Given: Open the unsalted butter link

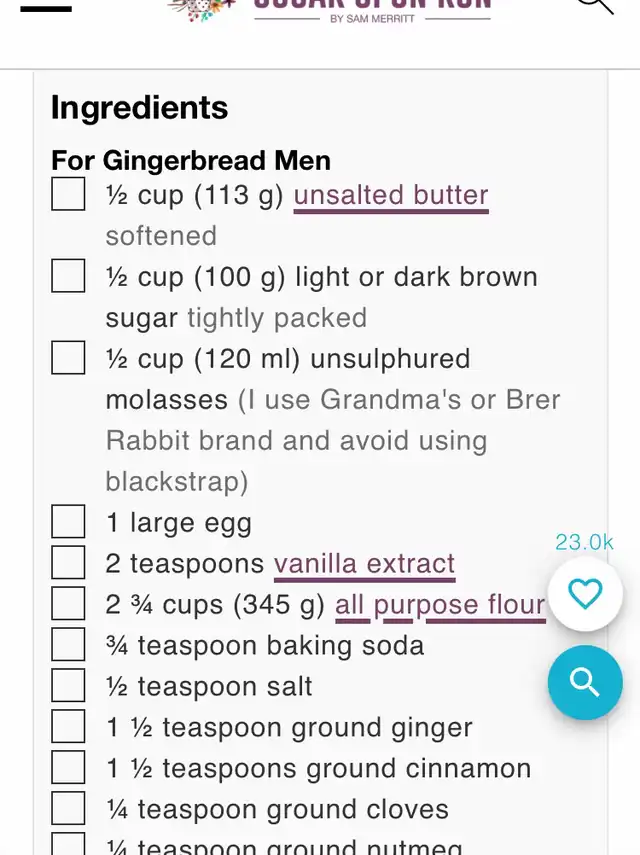Looking at the screenshot, I should coord(390,195).
